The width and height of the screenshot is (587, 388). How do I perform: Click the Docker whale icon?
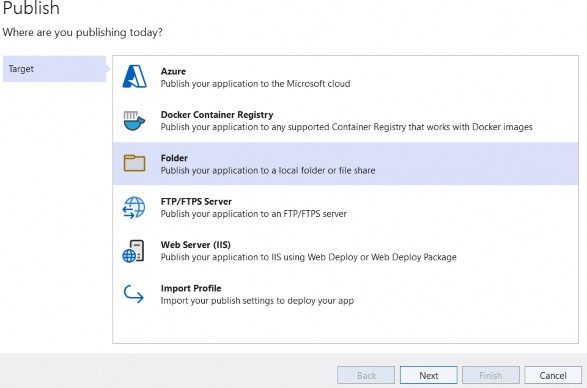point(134,121)
